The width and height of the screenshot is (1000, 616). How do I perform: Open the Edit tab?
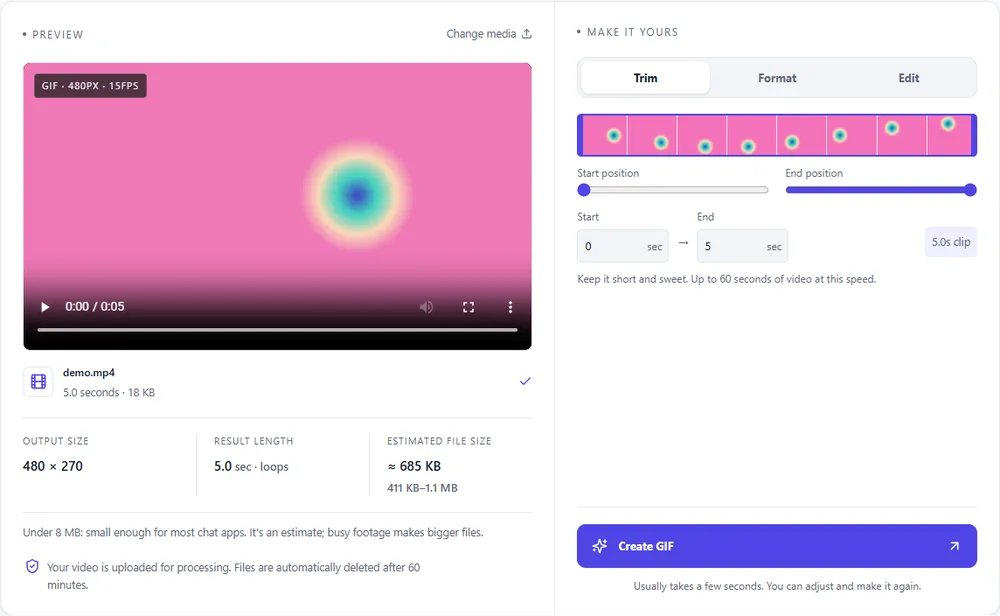[908, 78]
